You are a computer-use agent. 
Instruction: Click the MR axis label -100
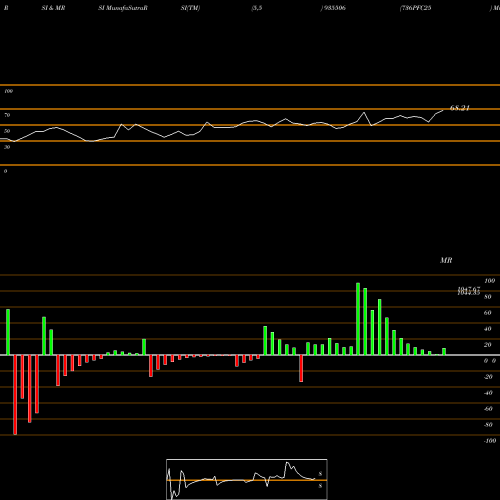click(x=490, y=441)
